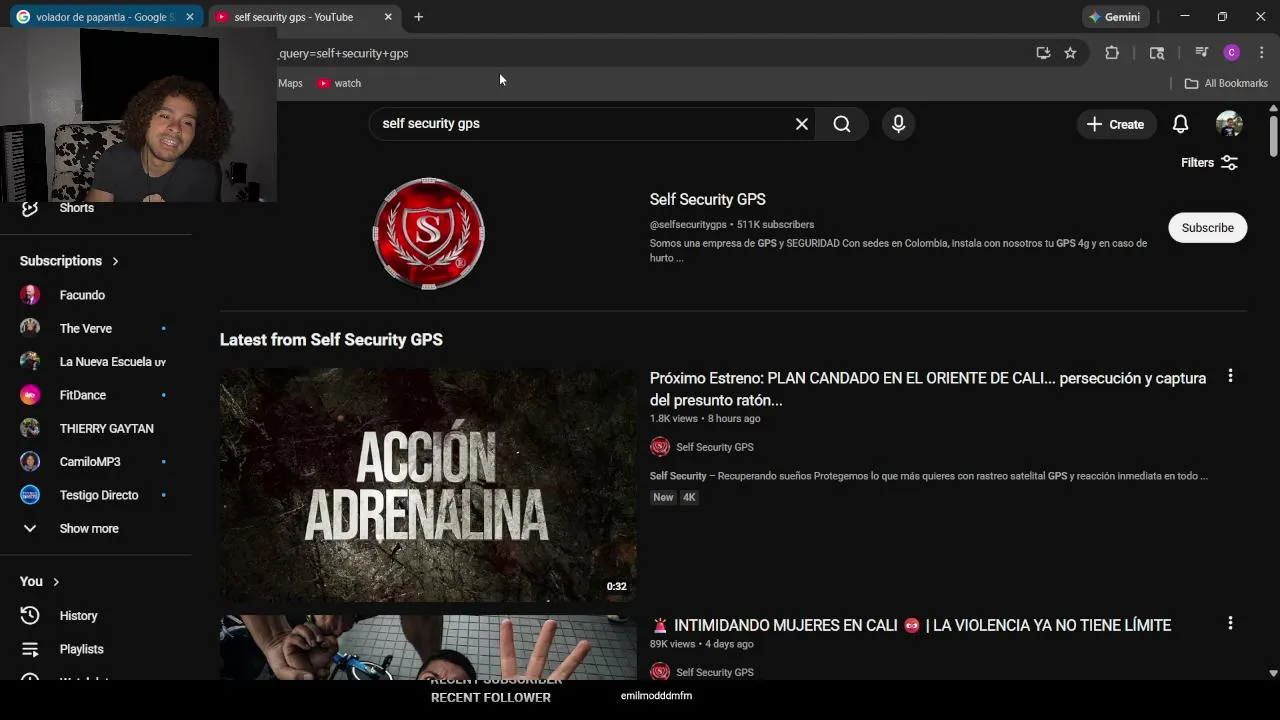Play the INTIMIDANDO MUJERES video thumbnail
Image resolution: width=1280 pixels, height=720 pixels.
tap(428, 648)
